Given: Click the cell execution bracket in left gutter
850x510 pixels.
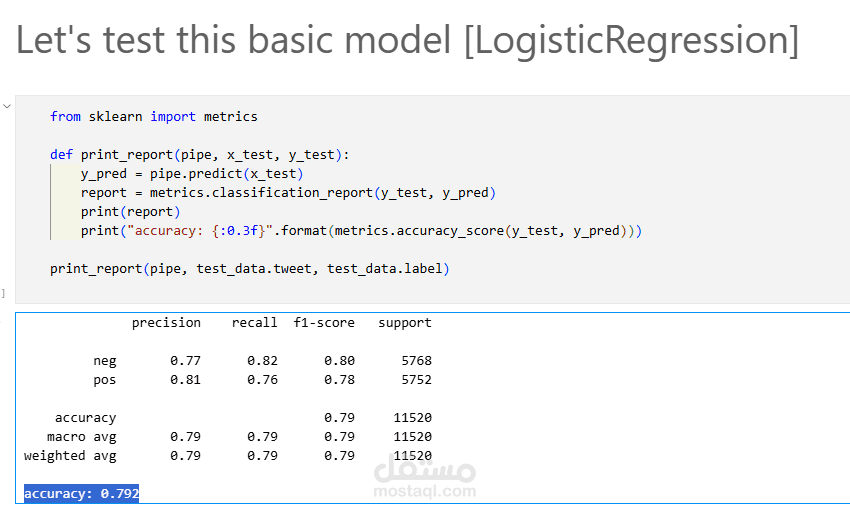Looking at the screenshot, I should tap(4, 293).
